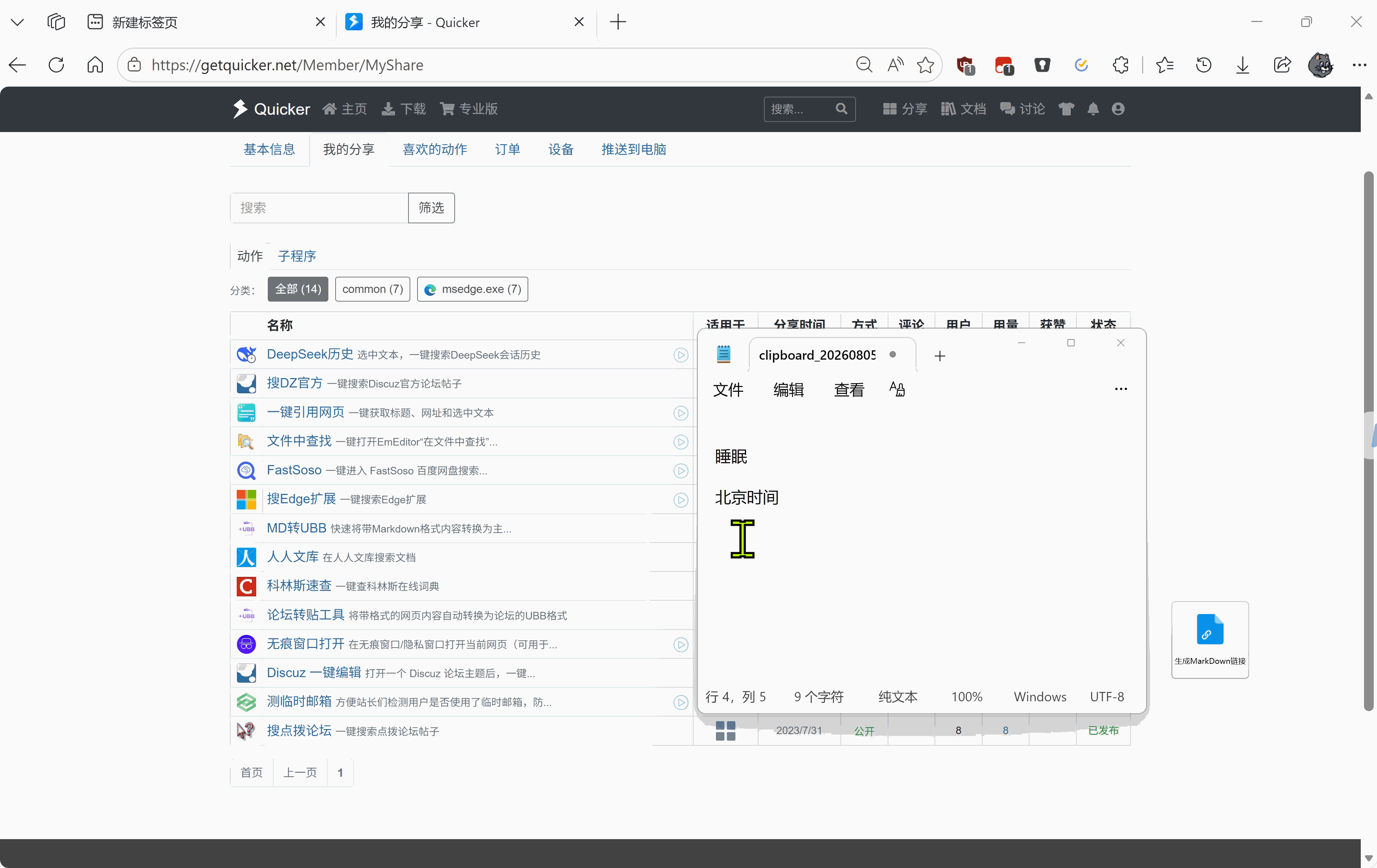Open the 文件中查找 action link
The width and height of the screenshot is (1377, 868).
coord(299,441)
